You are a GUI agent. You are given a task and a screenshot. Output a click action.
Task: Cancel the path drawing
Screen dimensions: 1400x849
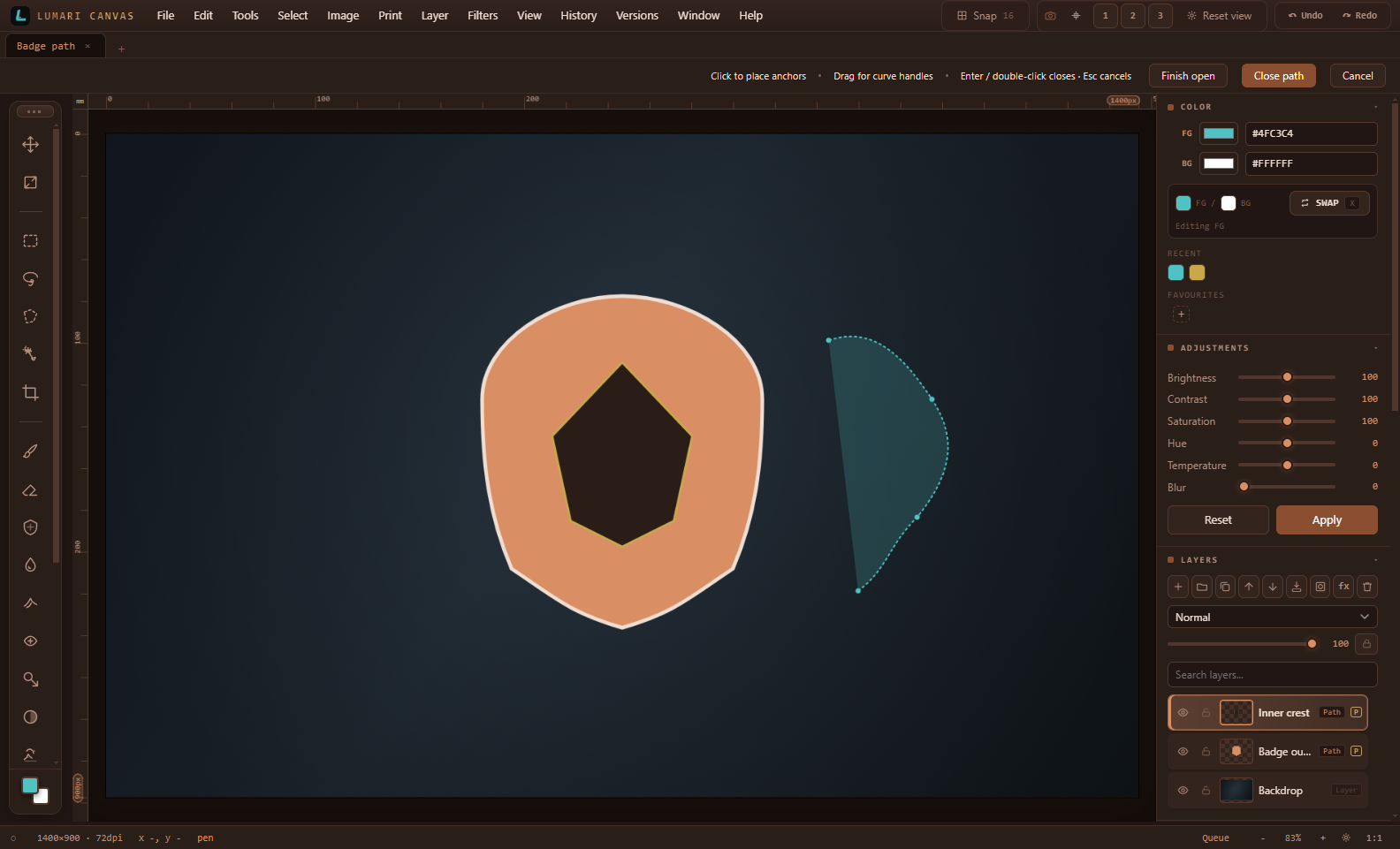(x=1357, y=76)
